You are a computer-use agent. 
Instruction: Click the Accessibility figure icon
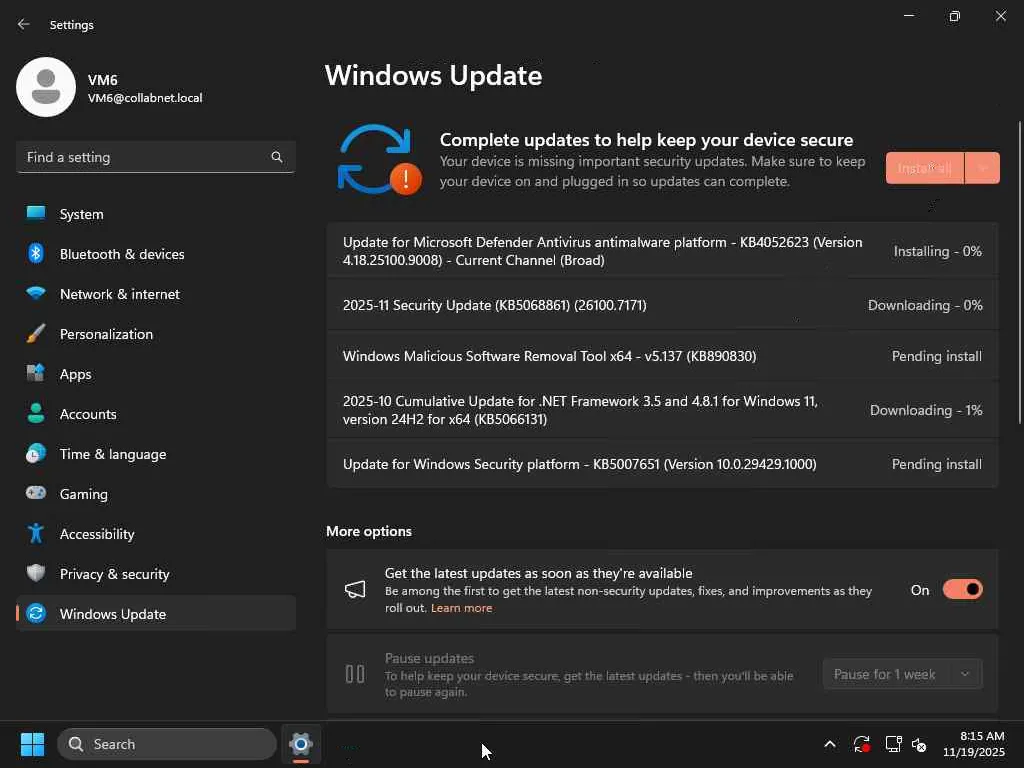click(x=36, y=534)
